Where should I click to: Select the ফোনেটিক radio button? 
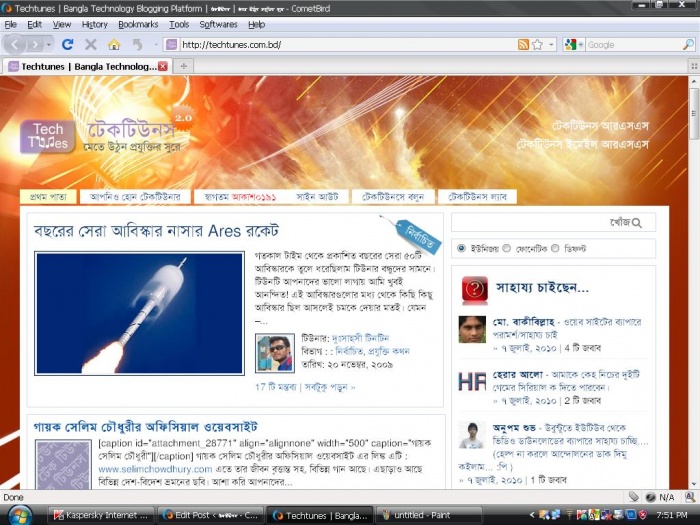click(x=507, y=248)
